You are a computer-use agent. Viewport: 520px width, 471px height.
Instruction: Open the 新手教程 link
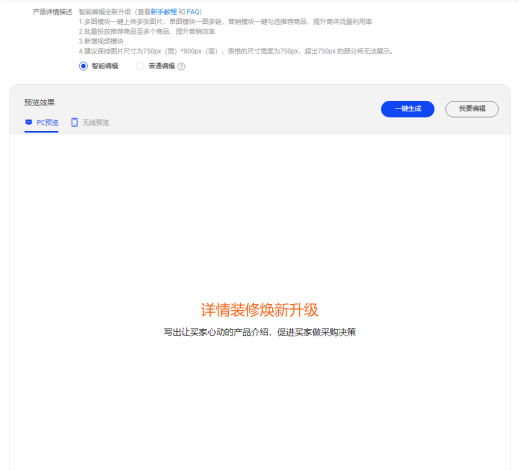(164, 12)
